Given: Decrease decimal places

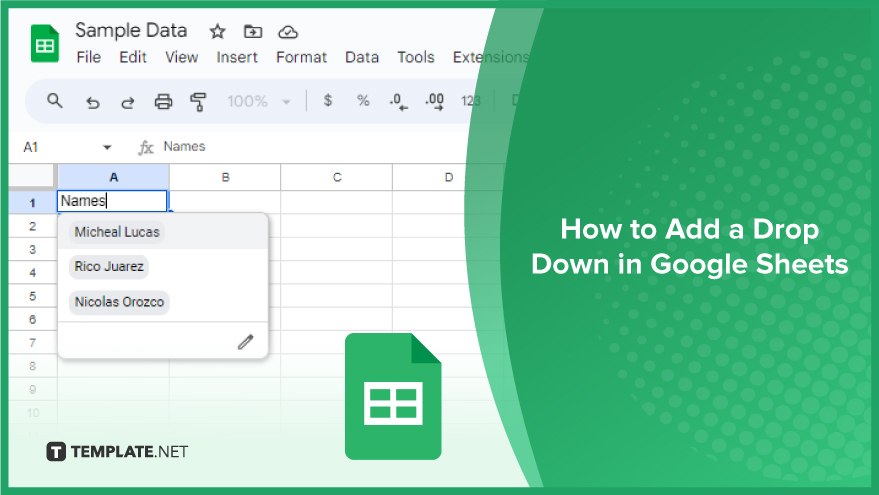Looking at the screenshot, I should click(399, 102).
